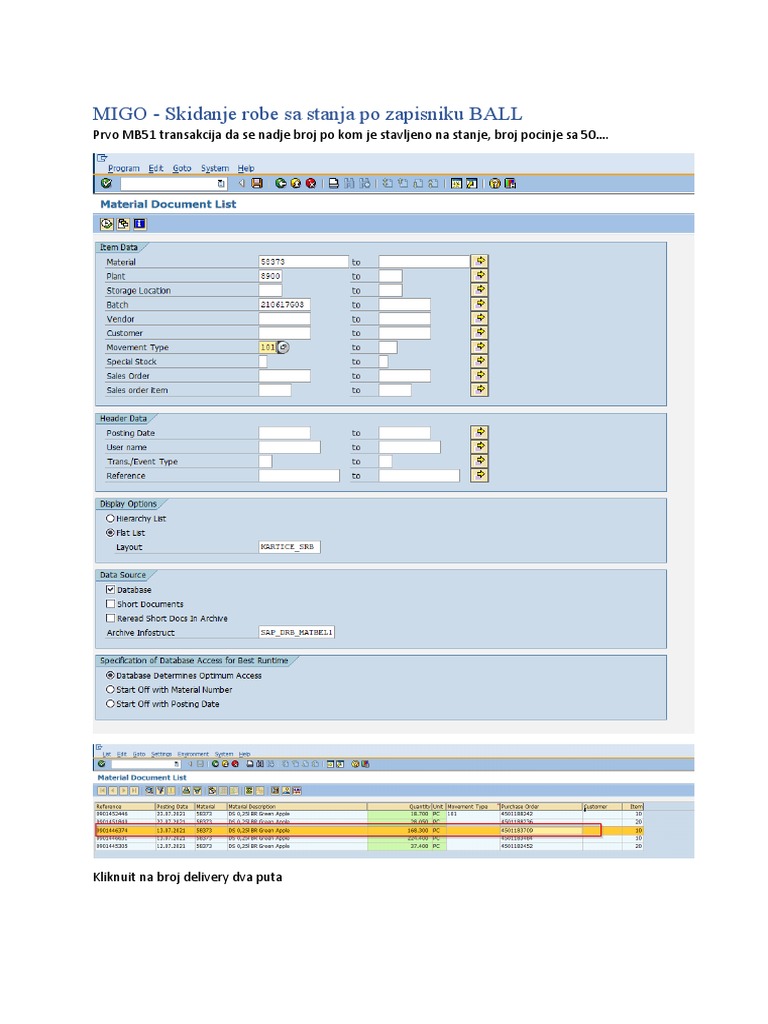
Task: Click the Execute clock icon under Material Document List
Action: click(x=106, y=223)
